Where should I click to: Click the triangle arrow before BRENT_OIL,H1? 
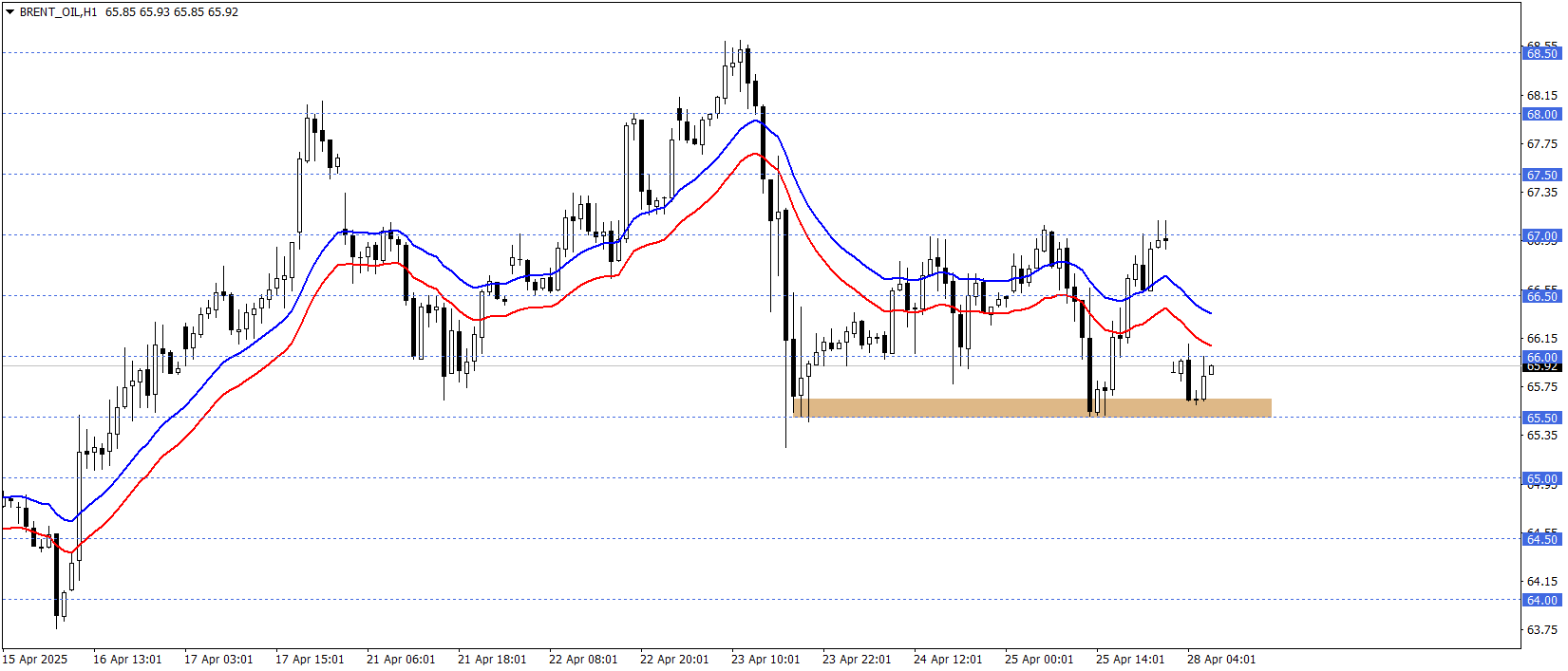click(10, 12)
